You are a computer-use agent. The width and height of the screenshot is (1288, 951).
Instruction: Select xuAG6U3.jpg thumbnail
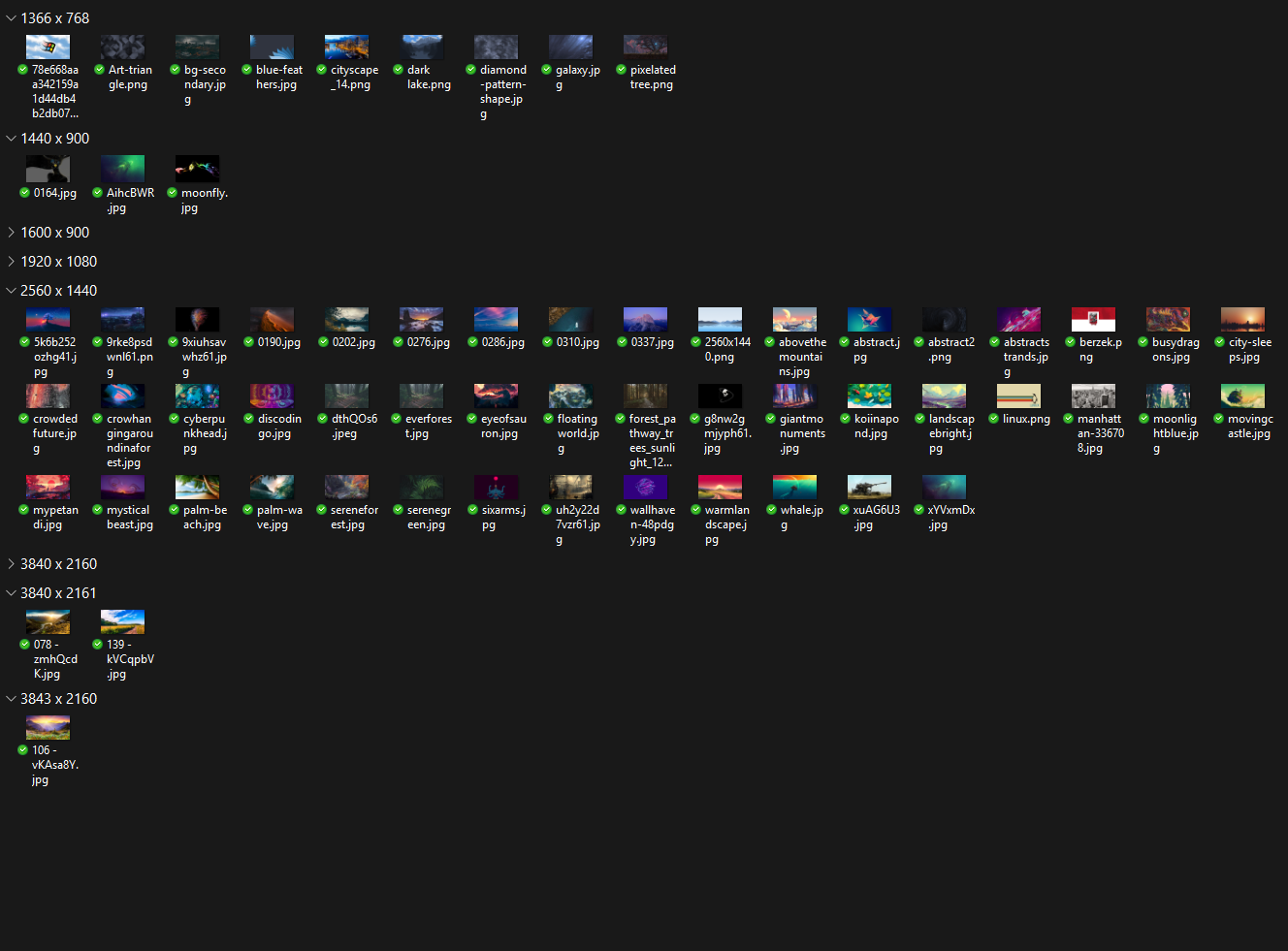pos(869,487)
